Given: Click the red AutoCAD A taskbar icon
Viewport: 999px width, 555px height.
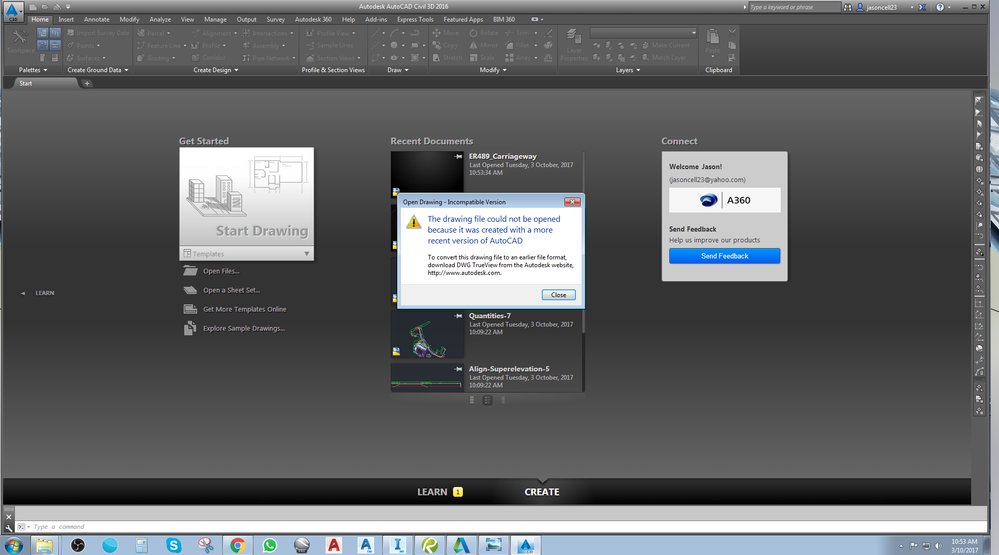Looking at the screenshot, I should point(334,545).
